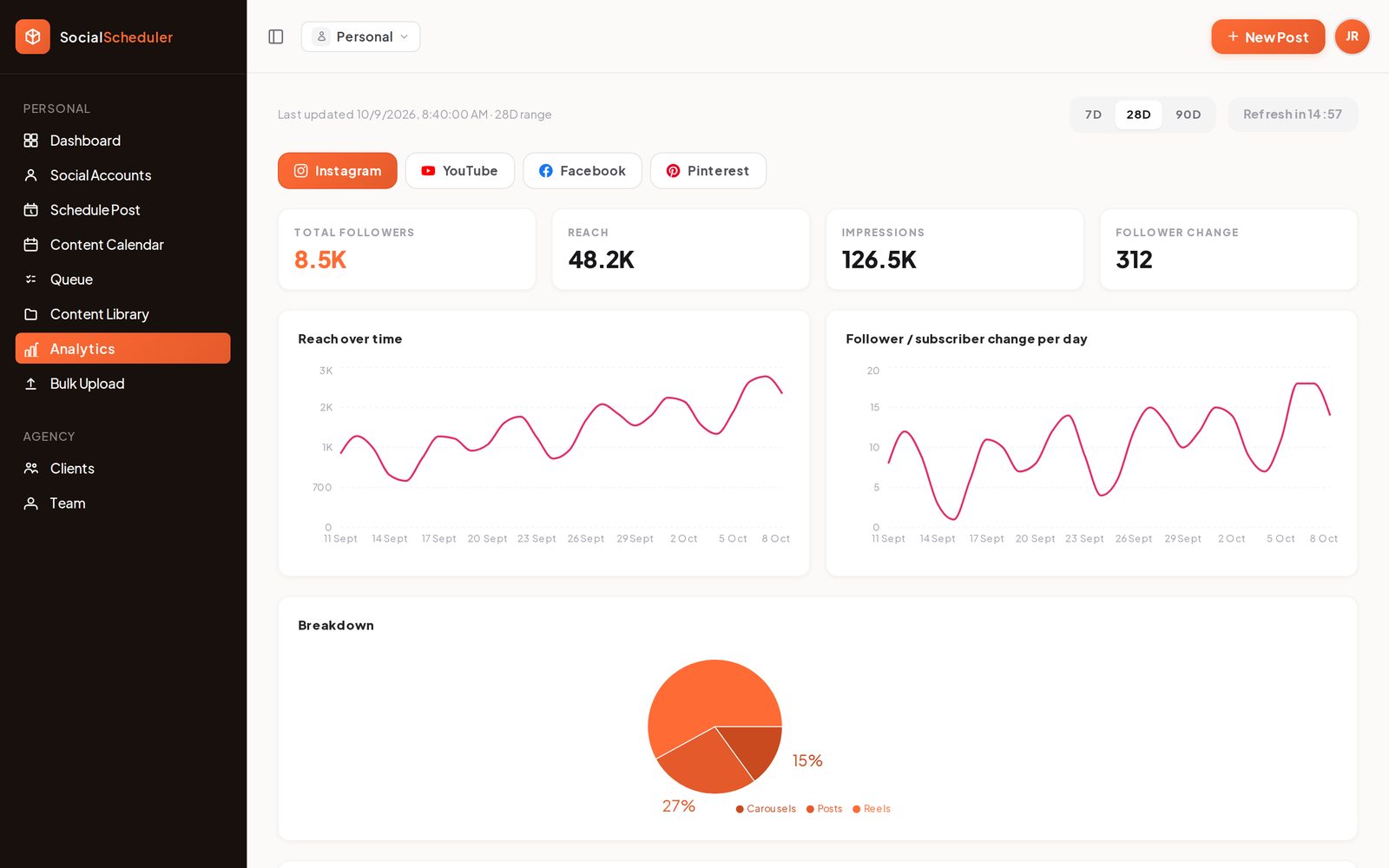This screenshot has height=868, width=1389.
Task: Switch range to 90D
Action: [x=1188, y=115]
